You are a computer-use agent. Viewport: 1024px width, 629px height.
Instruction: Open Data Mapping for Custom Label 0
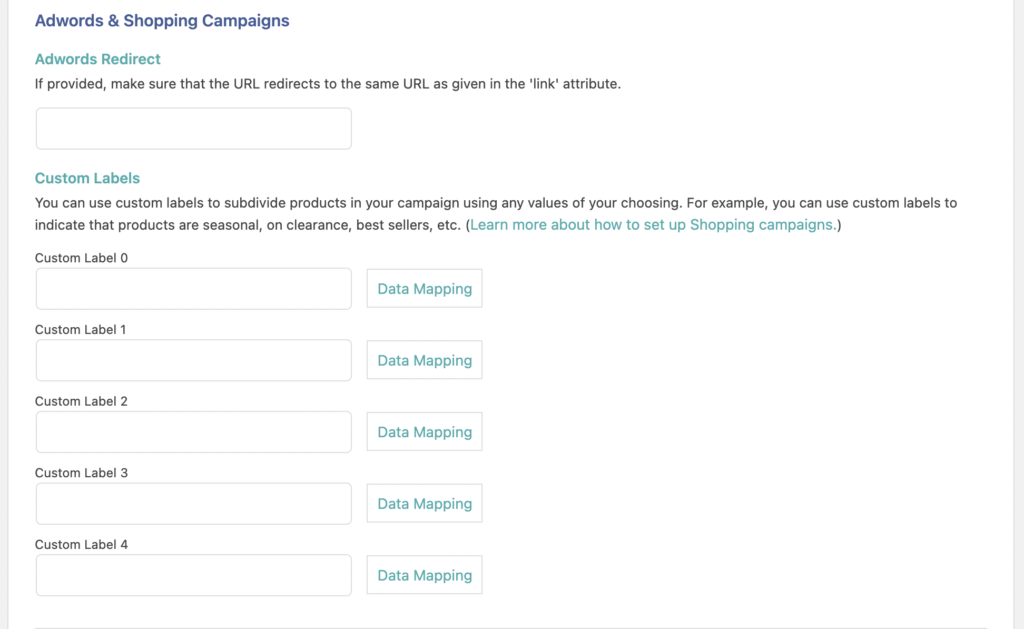(x=424, y=288)
